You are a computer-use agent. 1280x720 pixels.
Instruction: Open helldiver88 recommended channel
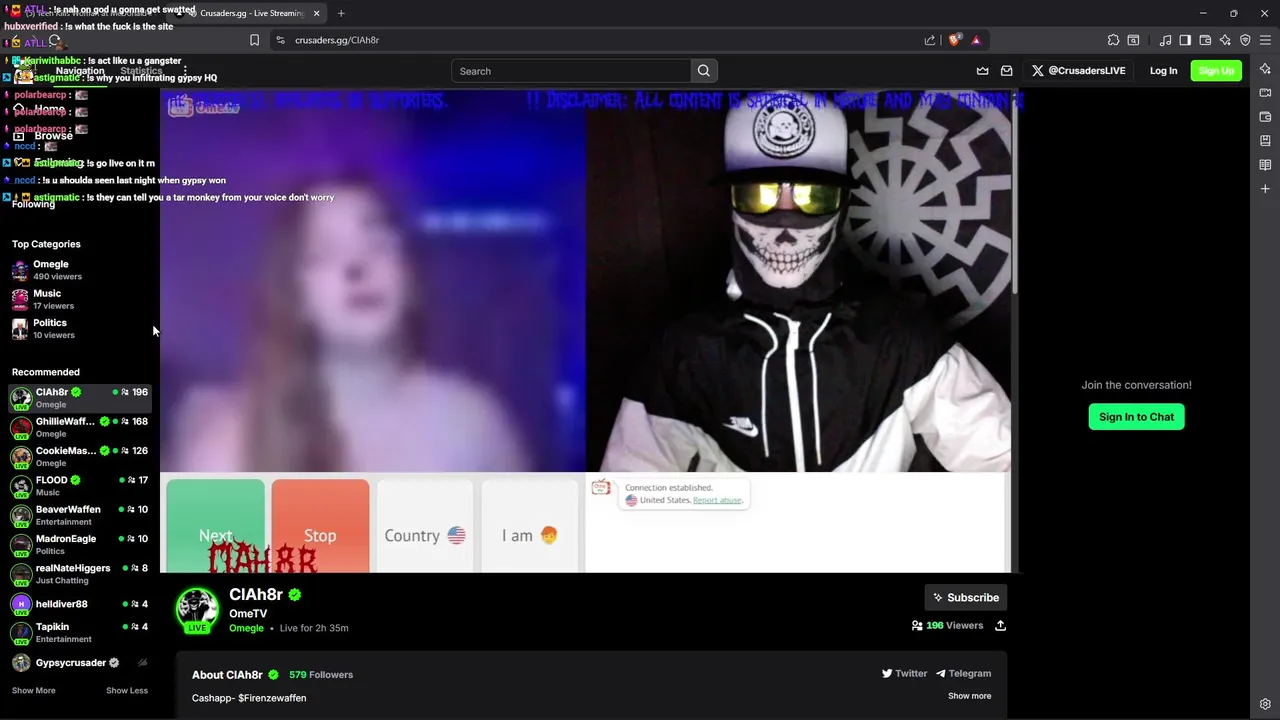coord(79,604)
